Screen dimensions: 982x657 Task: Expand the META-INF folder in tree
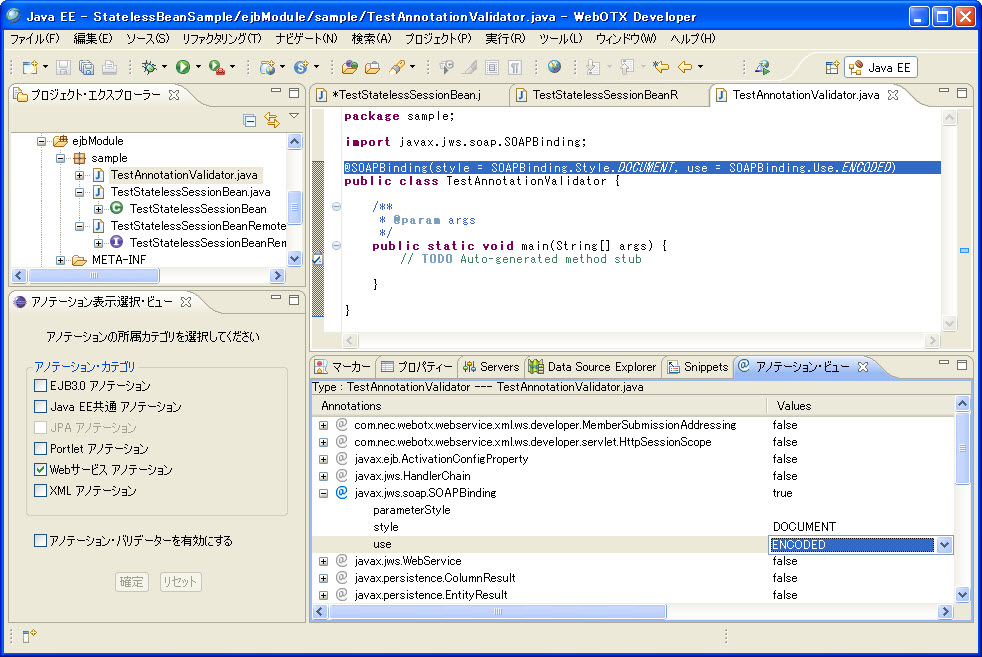(61, 261)
